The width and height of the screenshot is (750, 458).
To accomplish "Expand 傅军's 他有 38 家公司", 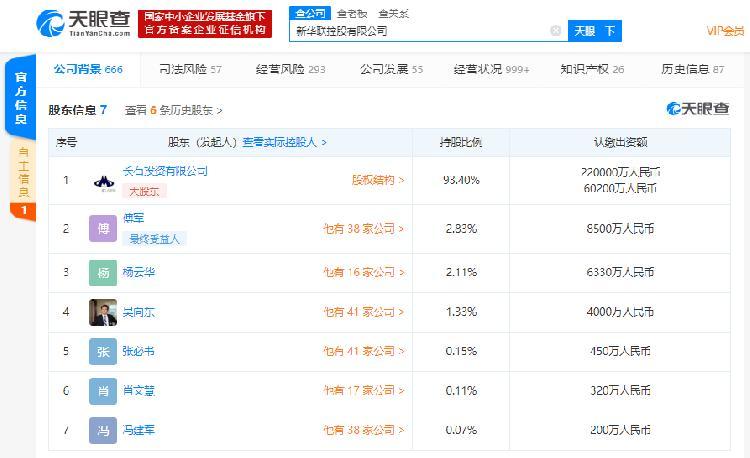I will 364,229.
